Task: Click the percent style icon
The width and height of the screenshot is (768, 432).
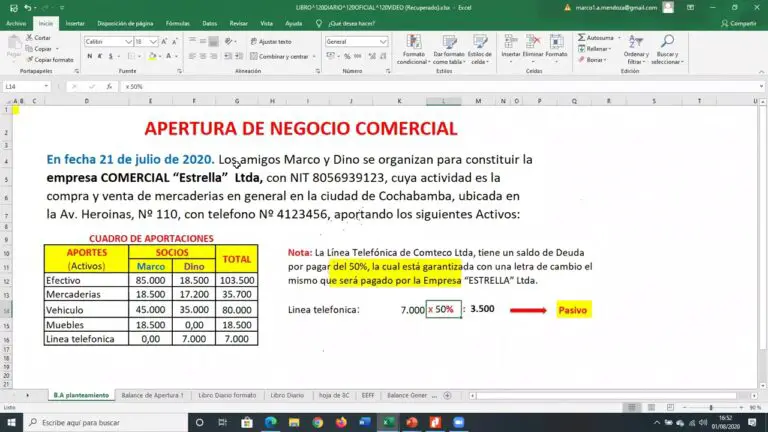Action: [347, 56]
